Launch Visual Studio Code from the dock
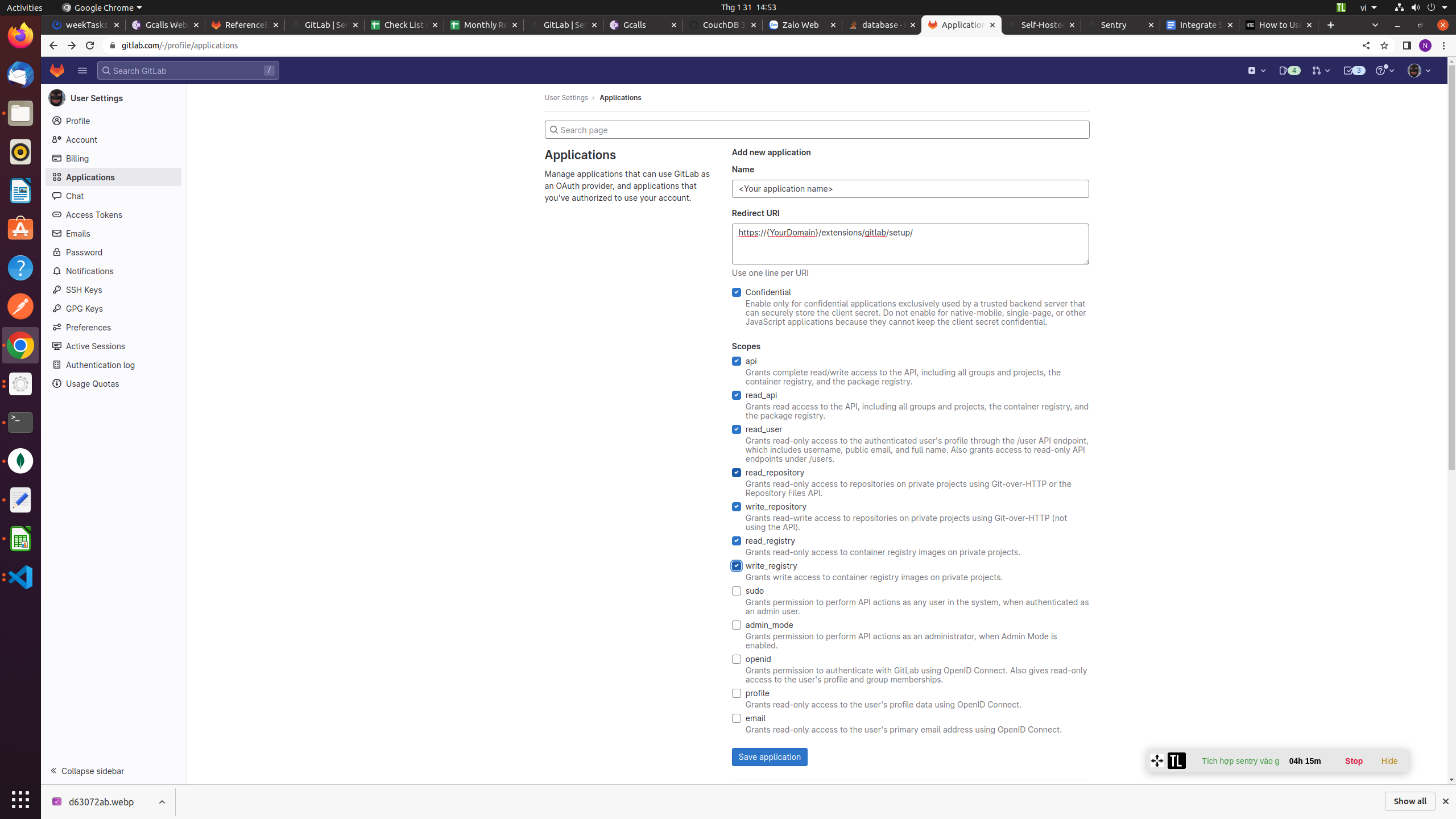The height and width of the screenshot is (819, 1456). coord(20,577)
